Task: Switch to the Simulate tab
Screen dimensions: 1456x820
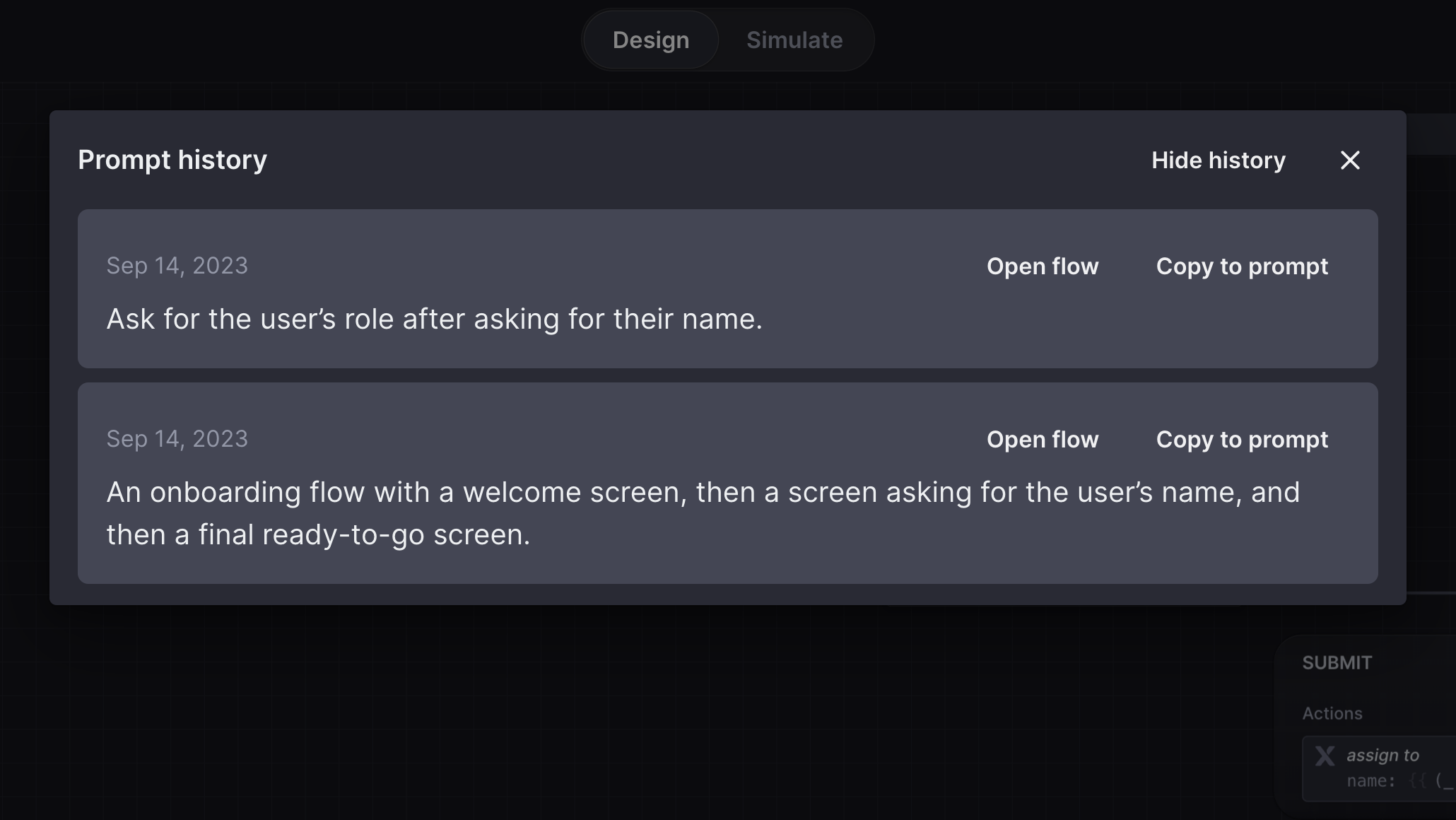Action: [795, 40]
